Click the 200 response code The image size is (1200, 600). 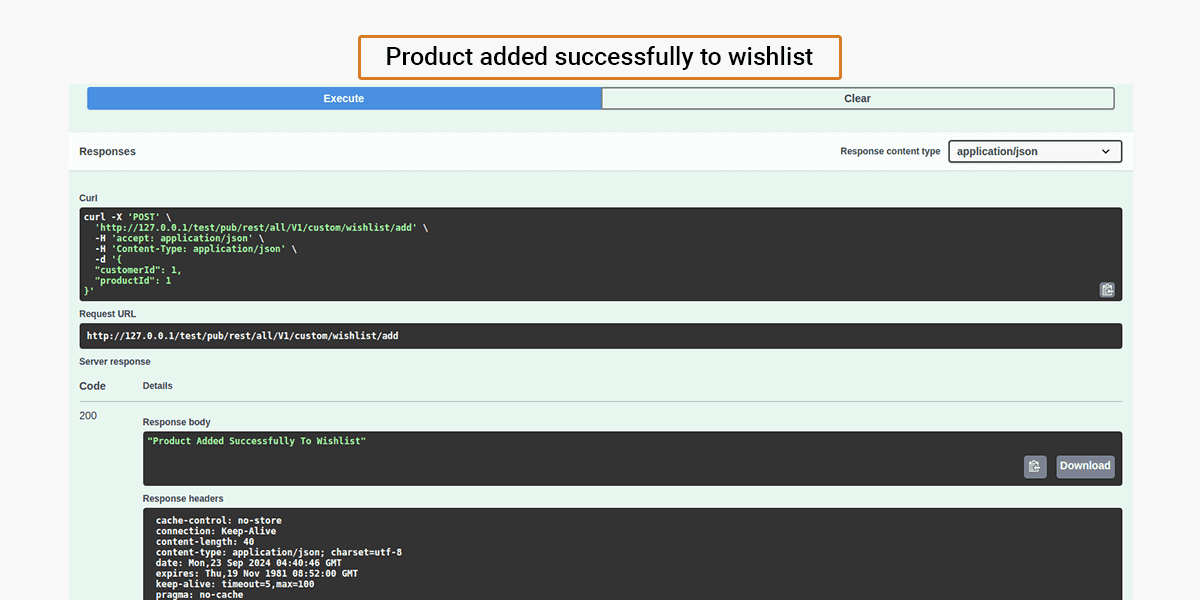[88, 416]
